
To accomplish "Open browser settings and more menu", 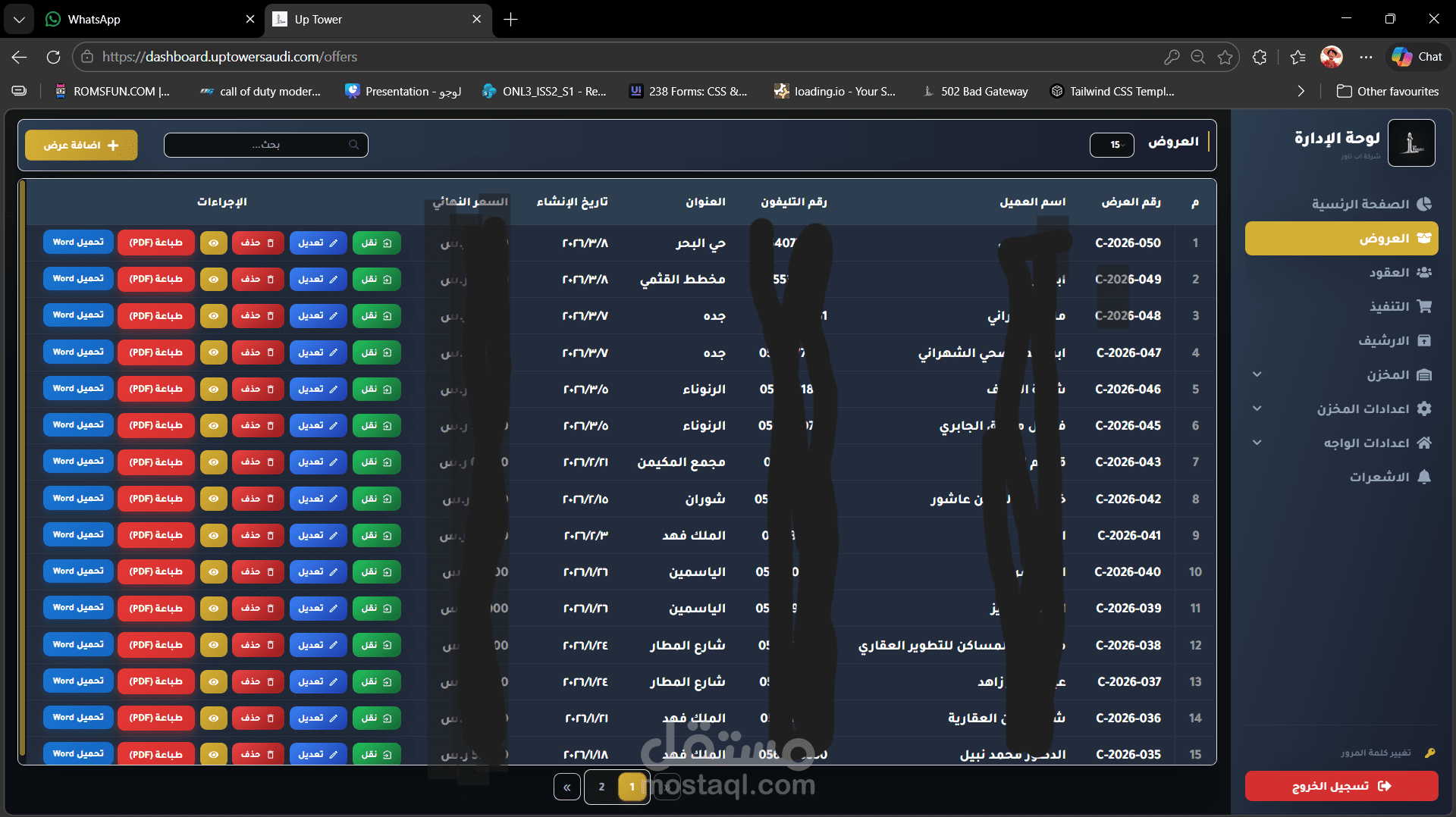I will (x=1366, y=57).
